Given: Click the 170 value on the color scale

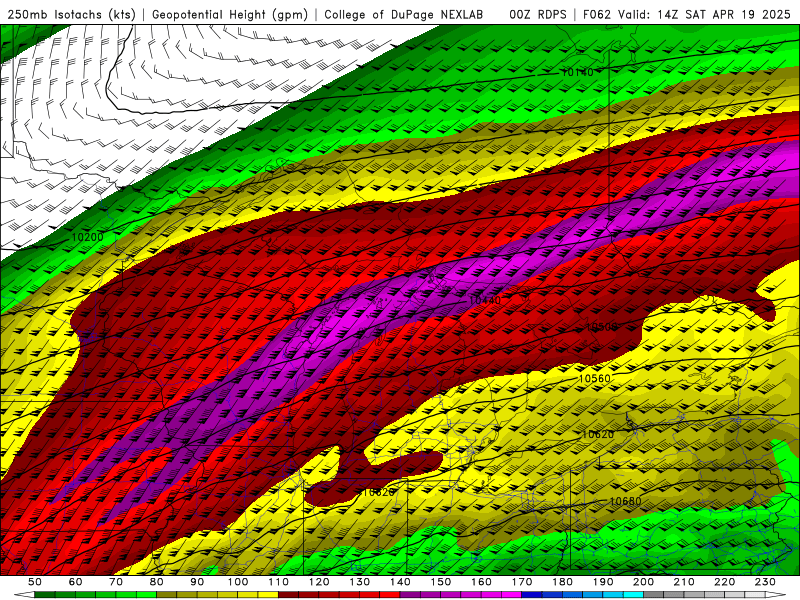Looking at the screenshot, I should pyautogui.click(x=522, y=582).
